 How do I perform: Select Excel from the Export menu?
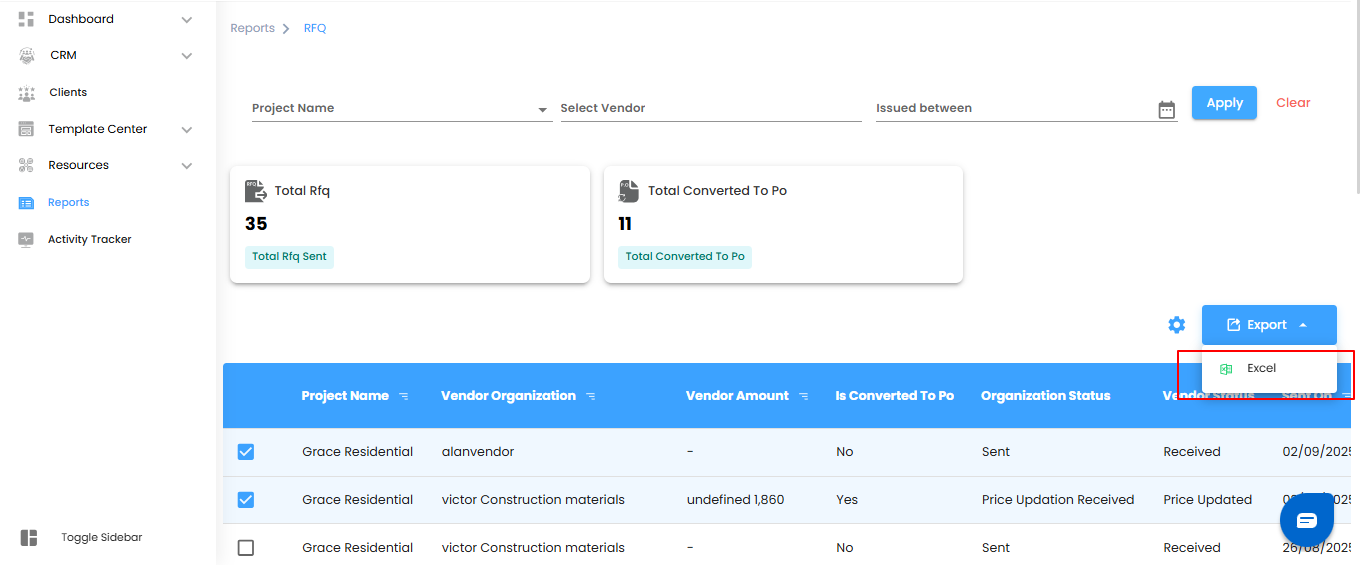pyautogui.click(x=1261, y=369)
